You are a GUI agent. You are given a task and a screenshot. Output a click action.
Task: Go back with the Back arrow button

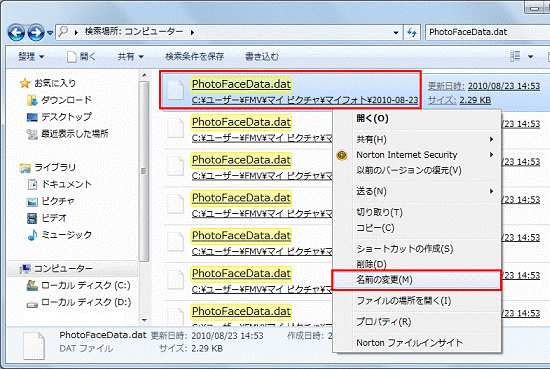(x=16, y=33)
